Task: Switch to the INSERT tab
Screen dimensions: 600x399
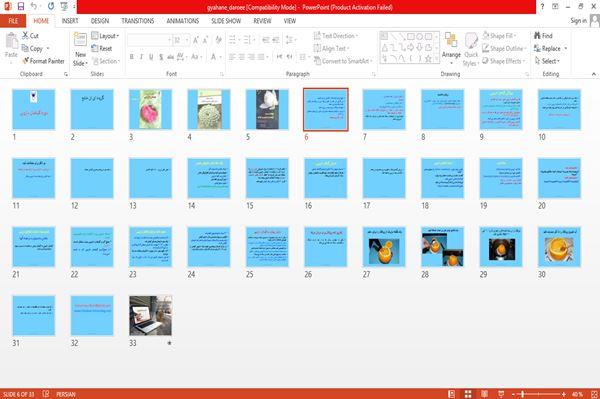Action: pos(70,21)
